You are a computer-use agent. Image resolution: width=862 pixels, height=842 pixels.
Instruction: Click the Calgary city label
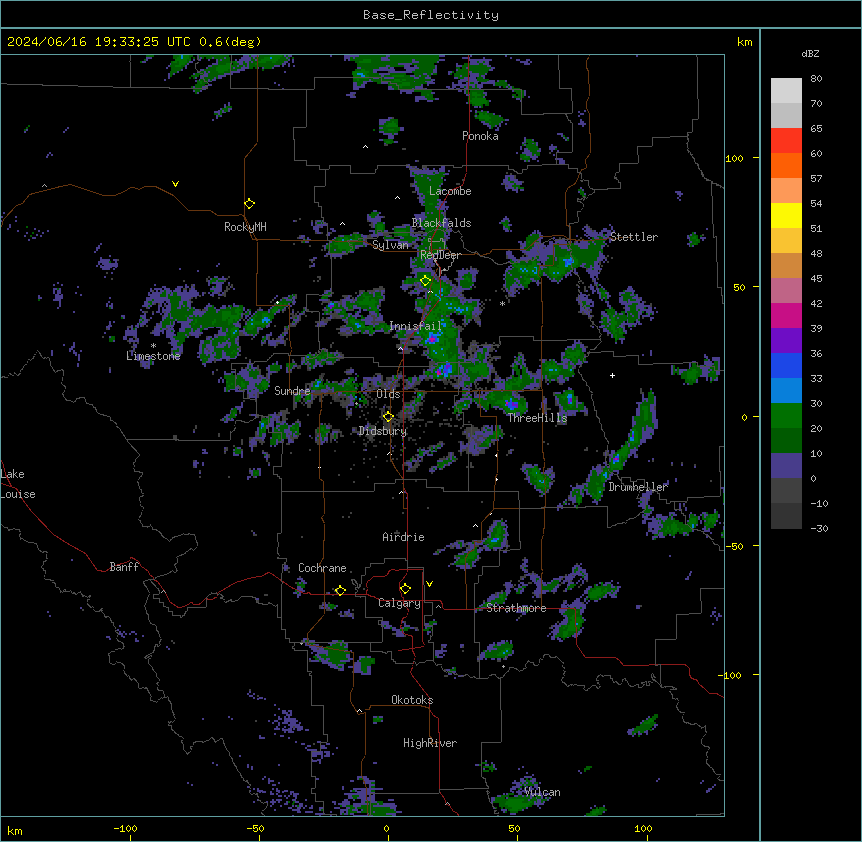pos(399,603)
